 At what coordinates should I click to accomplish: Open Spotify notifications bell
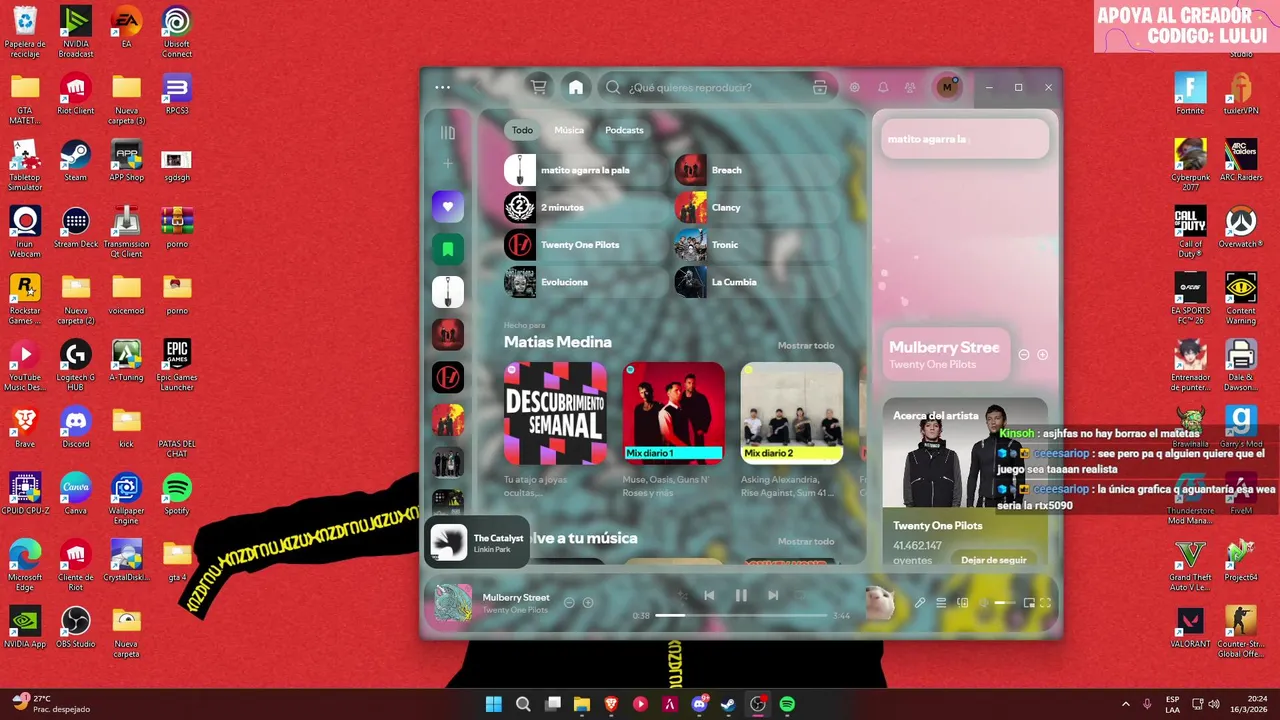tap(883, 87)
